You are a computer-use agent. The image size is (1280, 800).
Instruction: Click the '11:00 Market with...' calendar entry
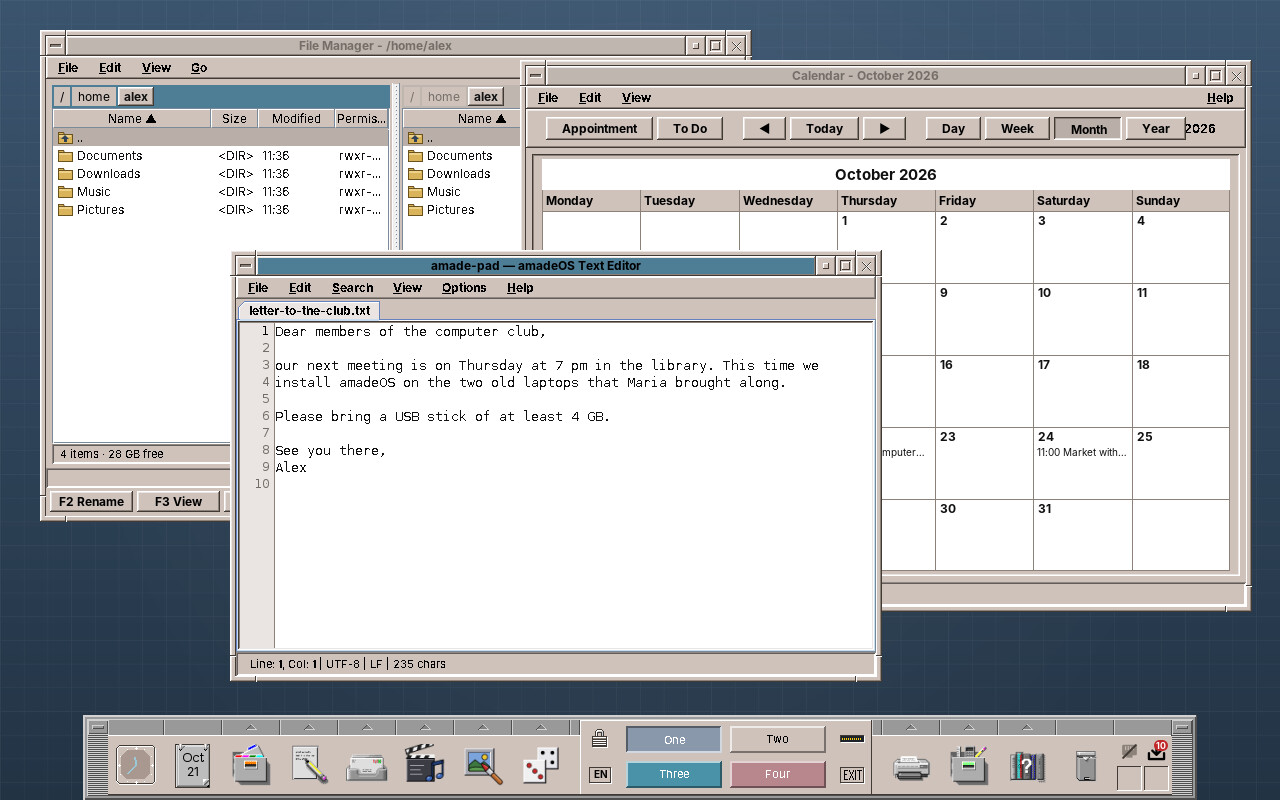[1082, 452]
